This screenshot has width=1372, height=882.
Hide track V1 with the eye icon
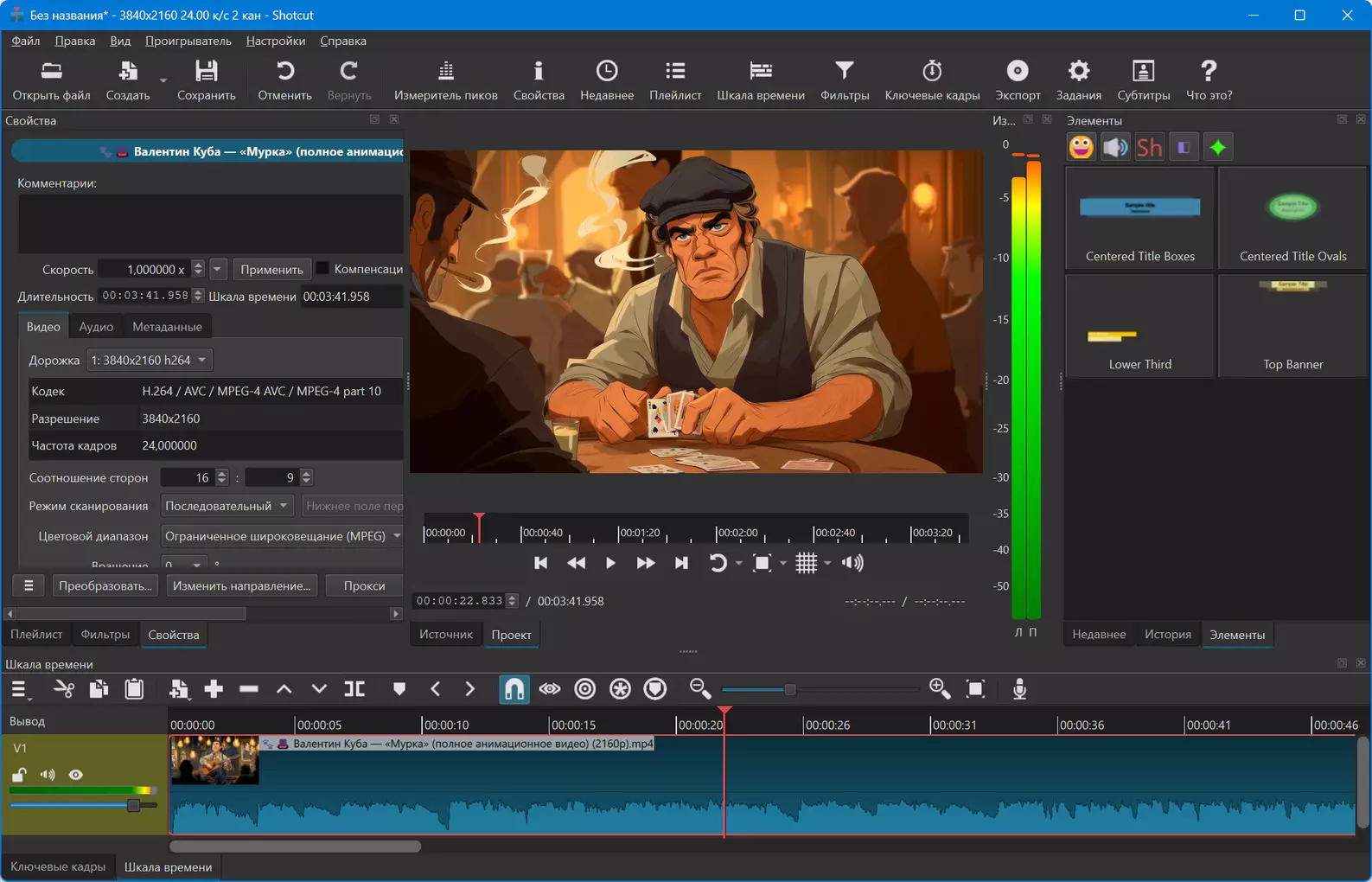point(76,775)
